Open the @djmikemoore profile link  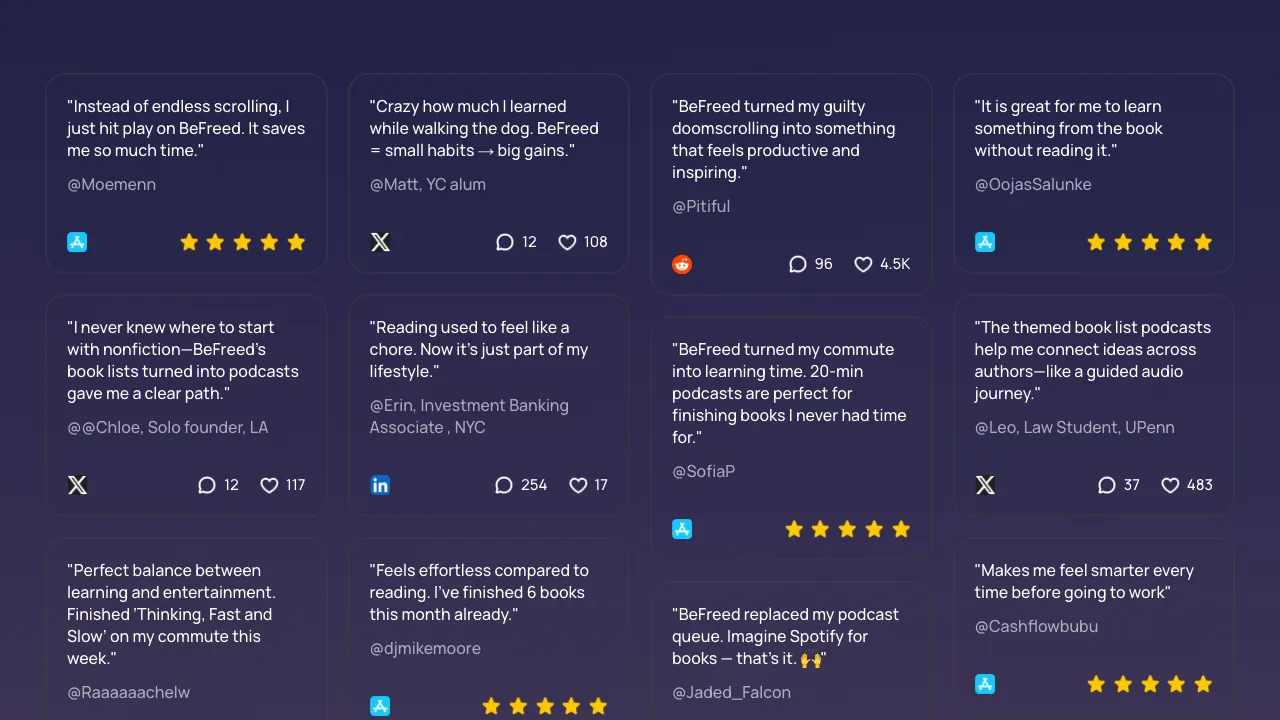[x=425, y=648]
